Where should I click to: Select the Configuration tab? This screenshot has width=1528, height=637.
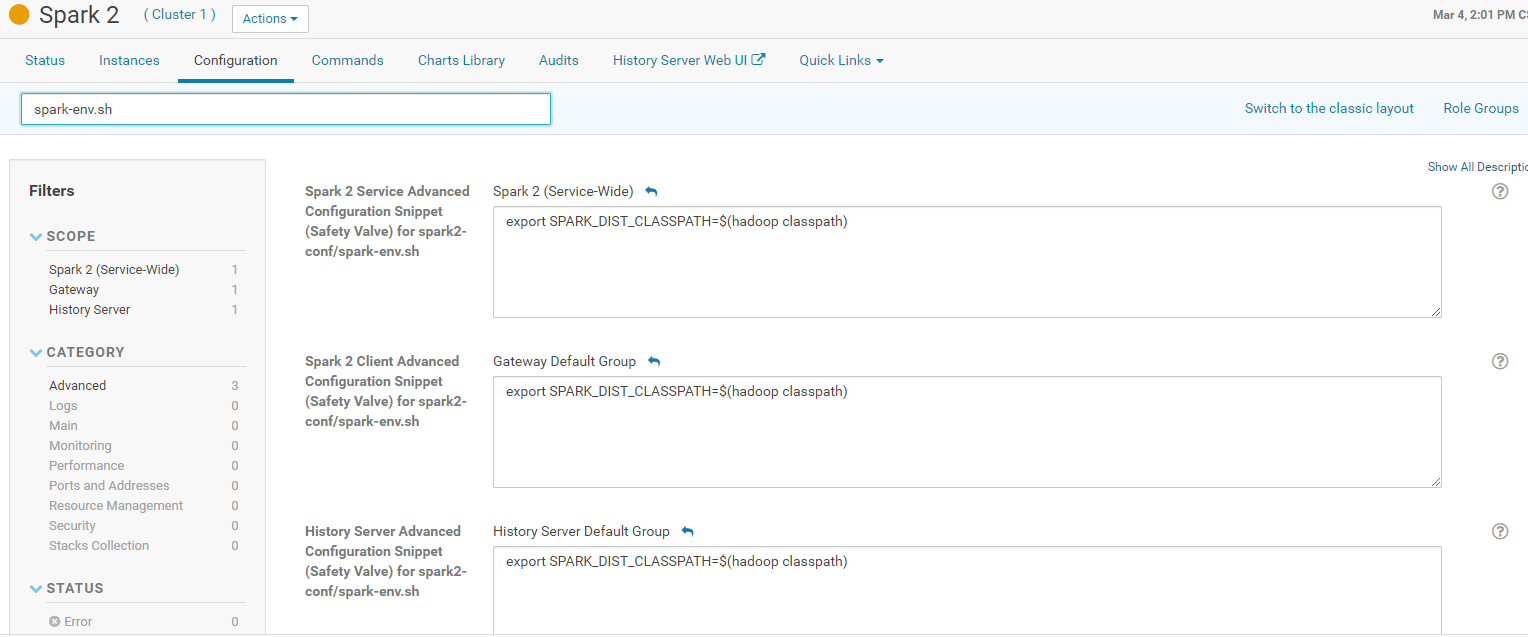236,60
